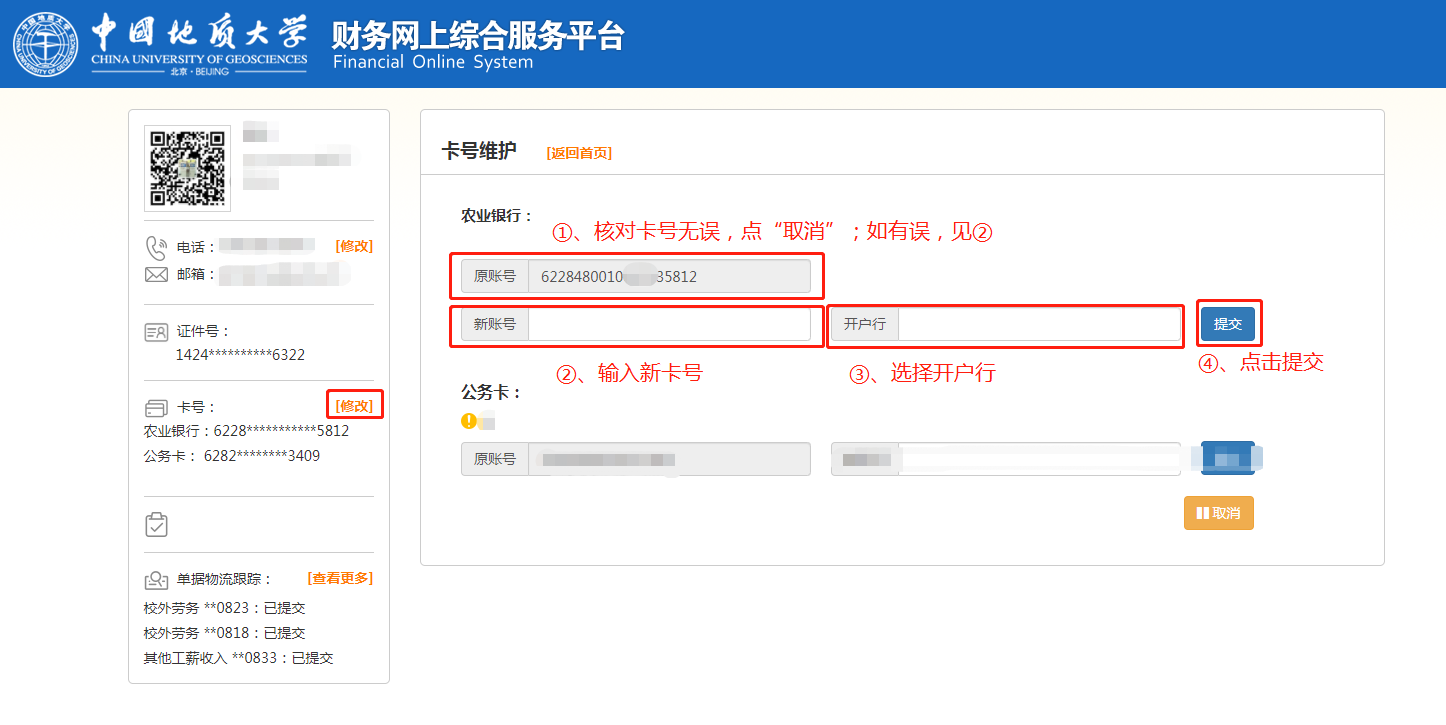Click 财务网上综合服务平台 title text

pyautogui.click(x=478, y=34)
